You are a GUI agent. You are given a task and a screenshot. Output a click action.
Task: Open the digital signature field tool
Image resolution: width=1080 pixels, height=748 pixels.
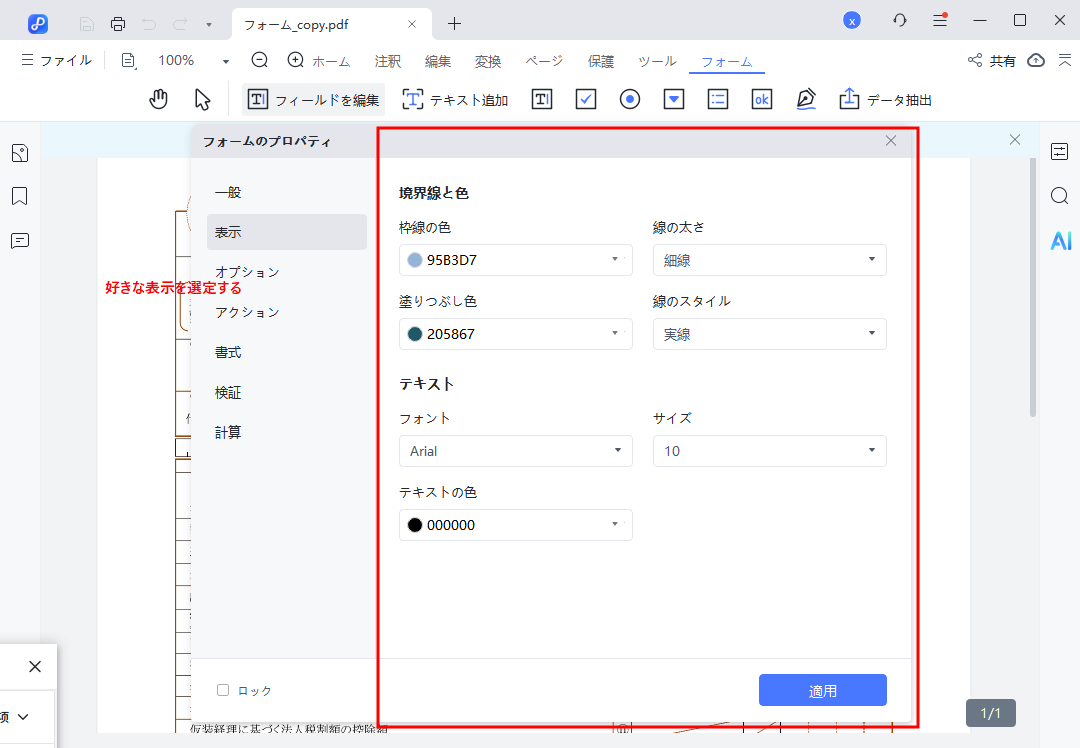(806, 98)
